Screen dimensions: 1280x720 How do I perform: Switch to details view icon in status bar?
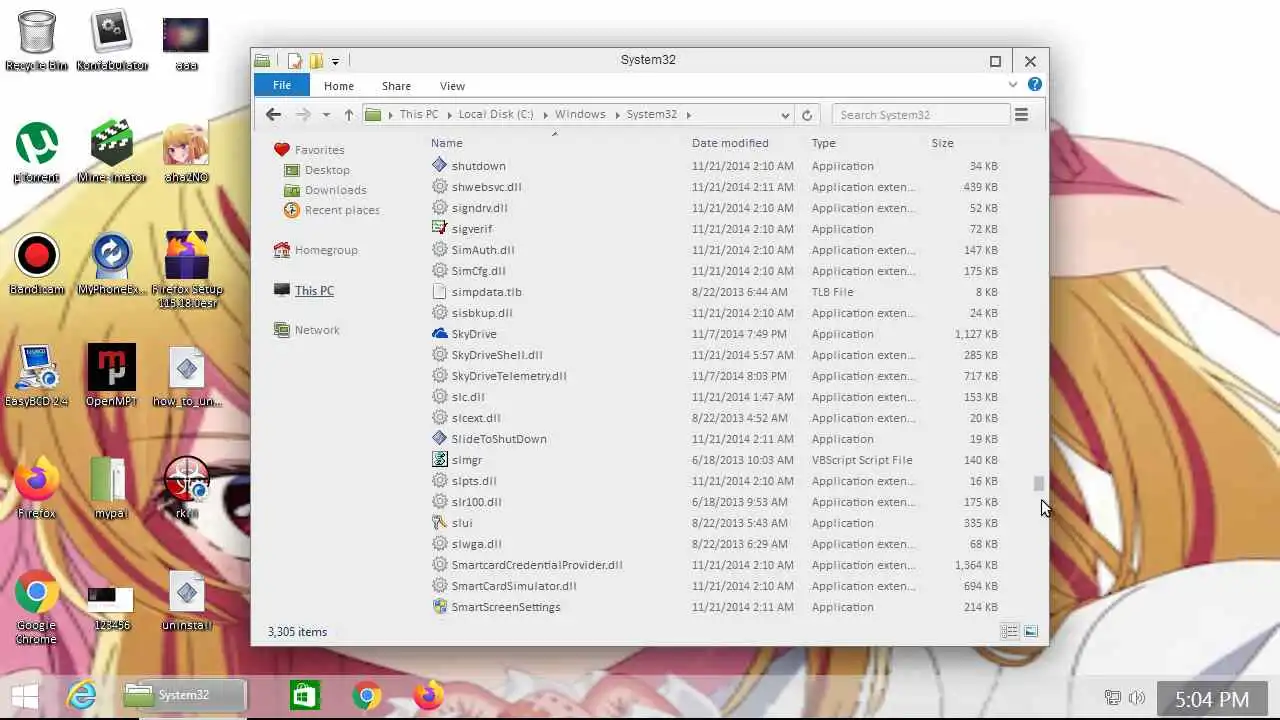point(1010,632)
